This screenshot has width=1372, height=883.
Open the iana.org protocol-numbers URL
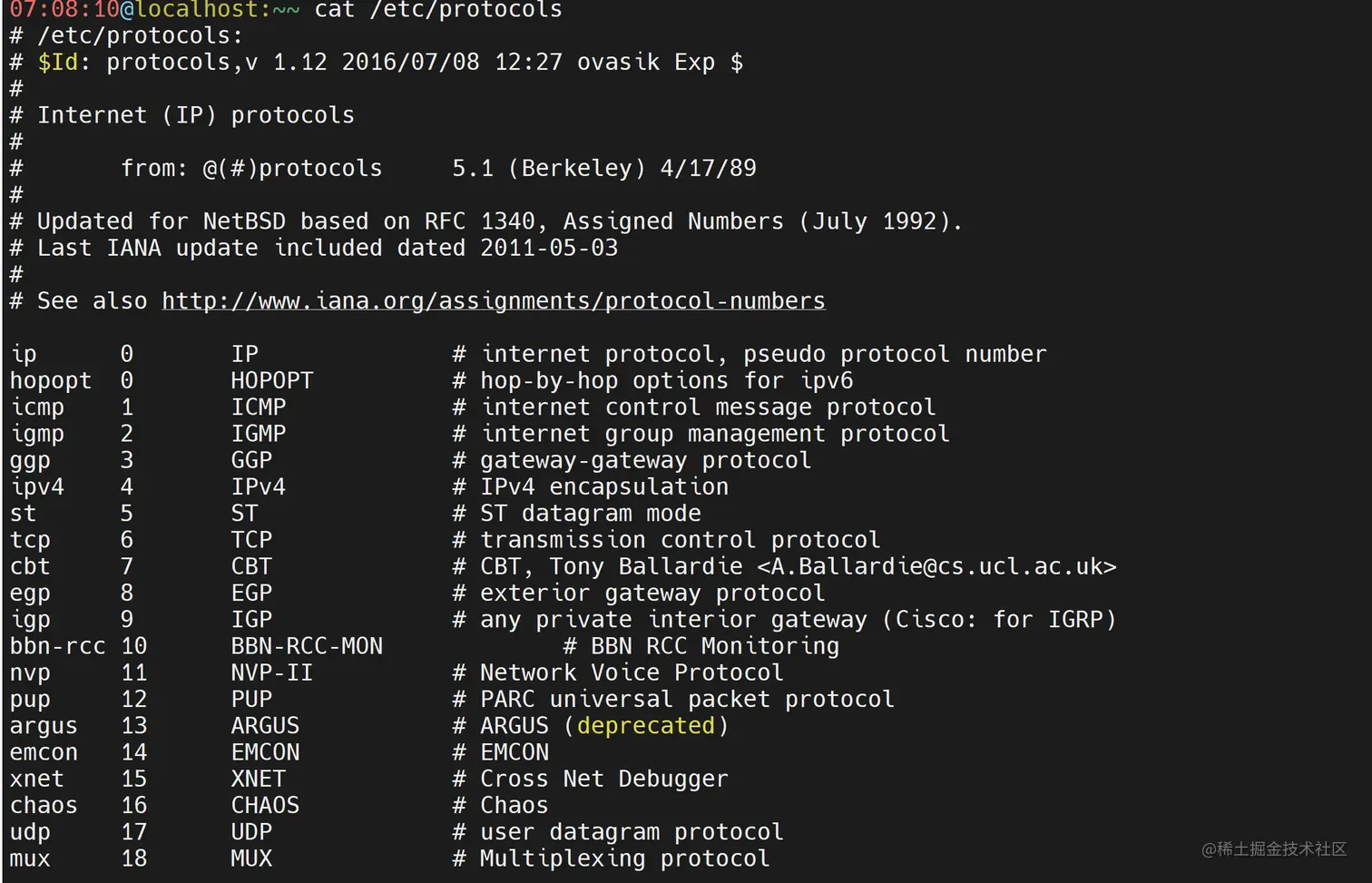coord(493,301)
